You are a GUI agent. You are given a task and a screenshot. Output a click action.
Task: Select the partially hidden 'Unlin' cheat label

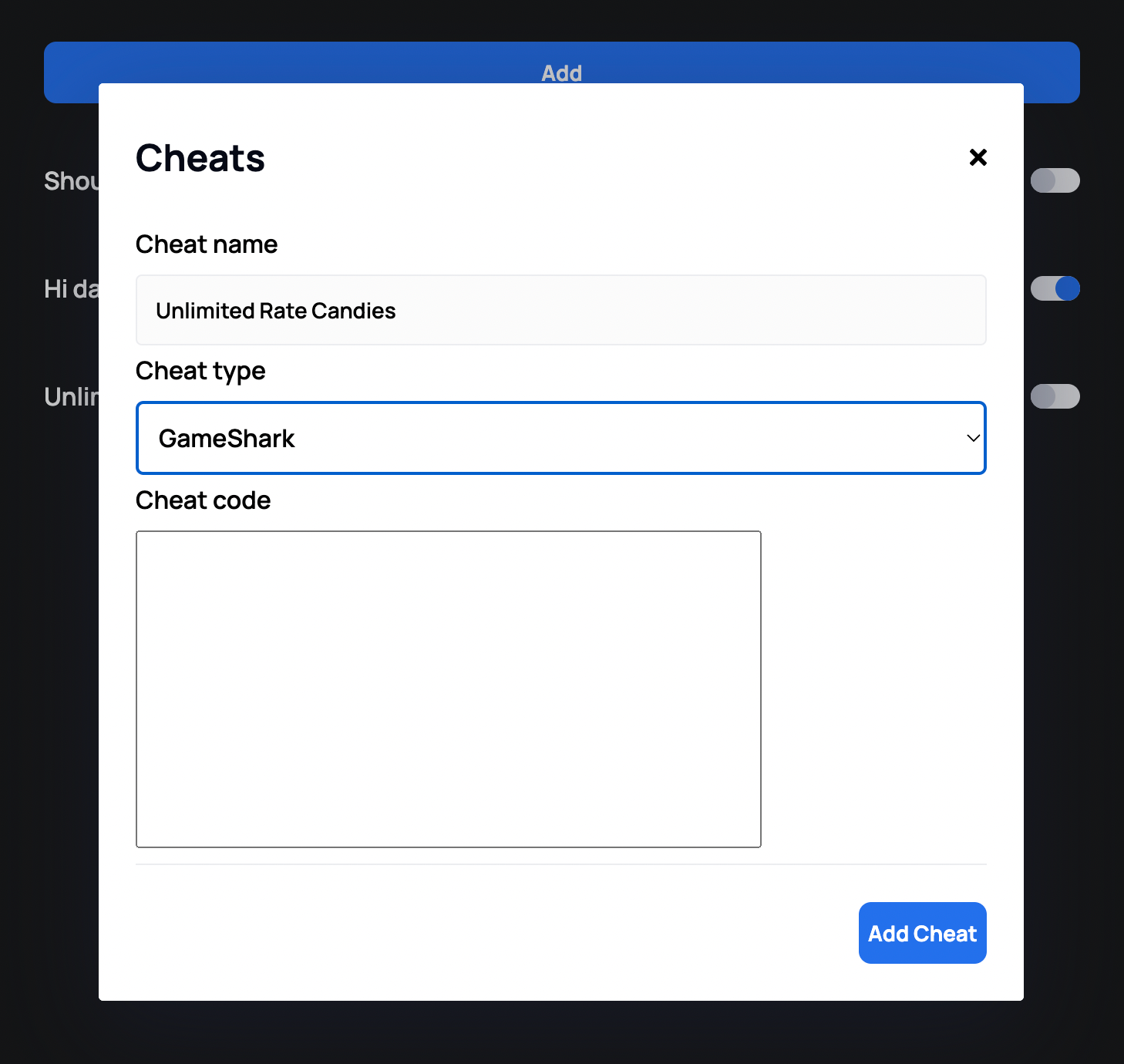click(x=71, y=397)
